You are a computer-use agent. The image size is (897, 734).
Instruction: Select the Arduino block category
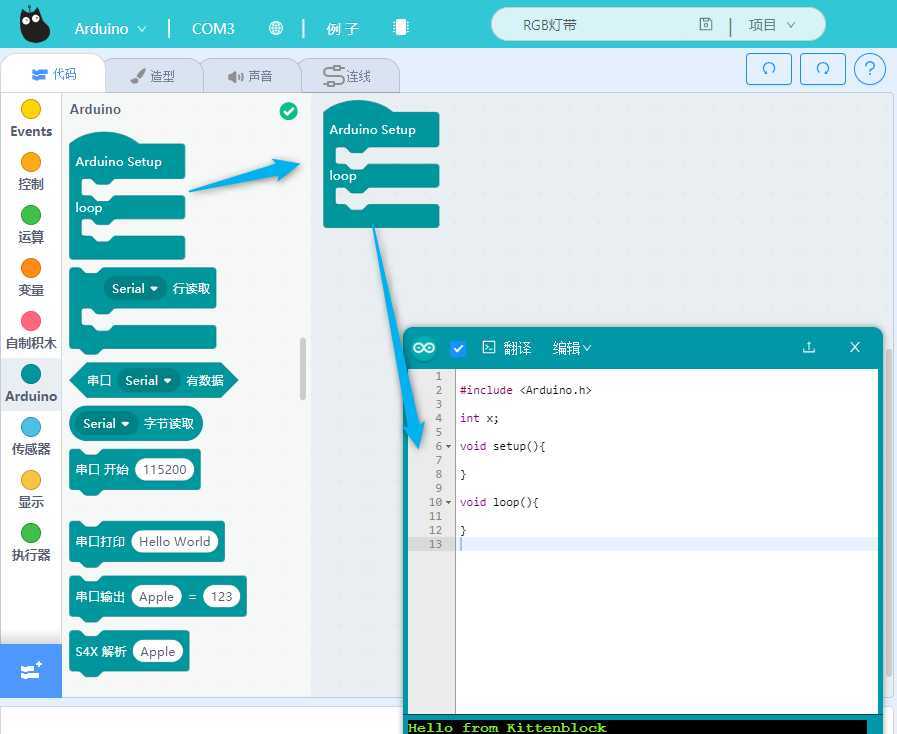31,384
